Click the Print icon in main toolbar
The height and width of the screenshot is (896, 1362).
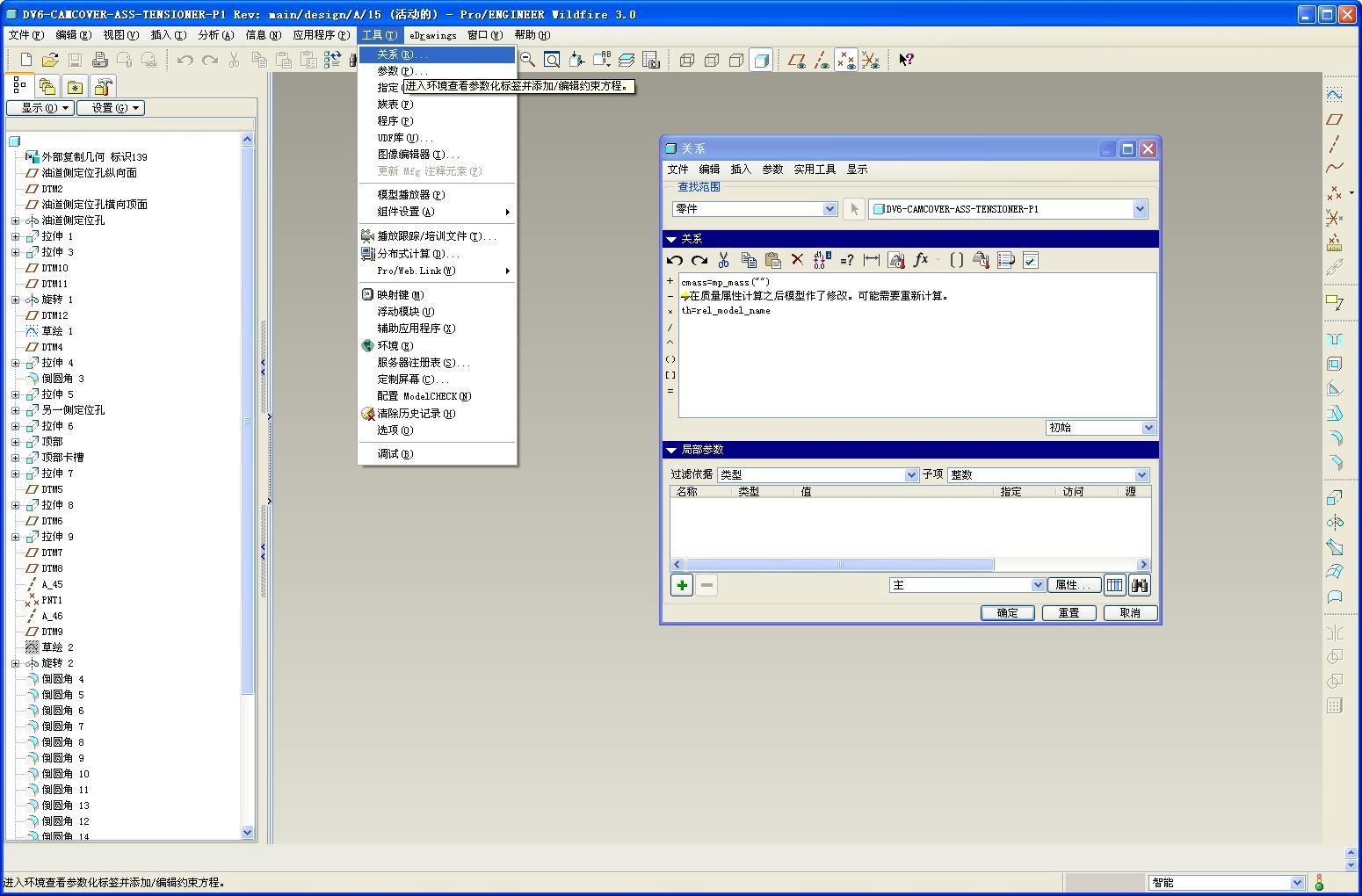(x=99, y=60)
